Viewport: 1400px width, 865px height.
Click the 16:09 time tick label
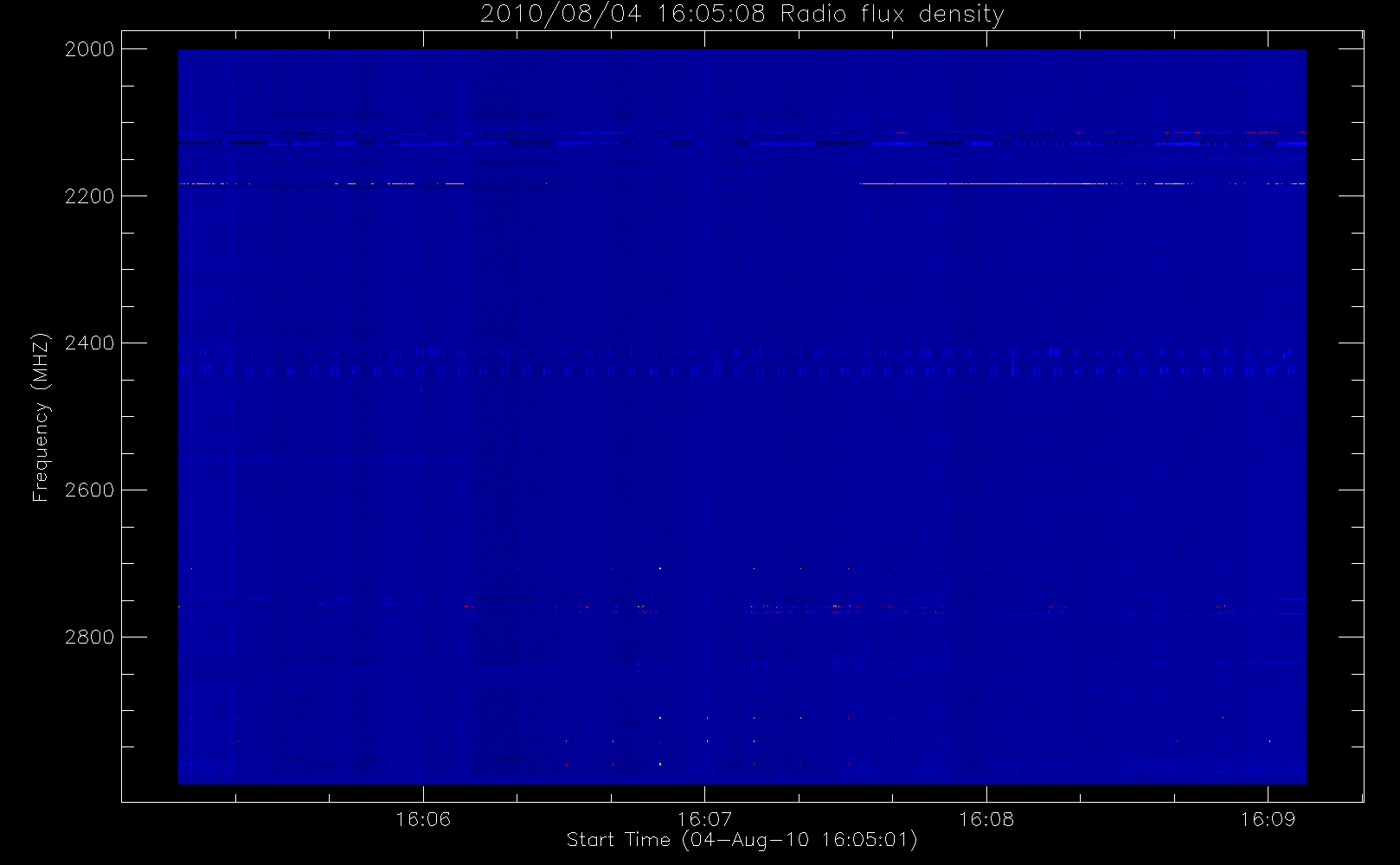[x=1268, y=819]
